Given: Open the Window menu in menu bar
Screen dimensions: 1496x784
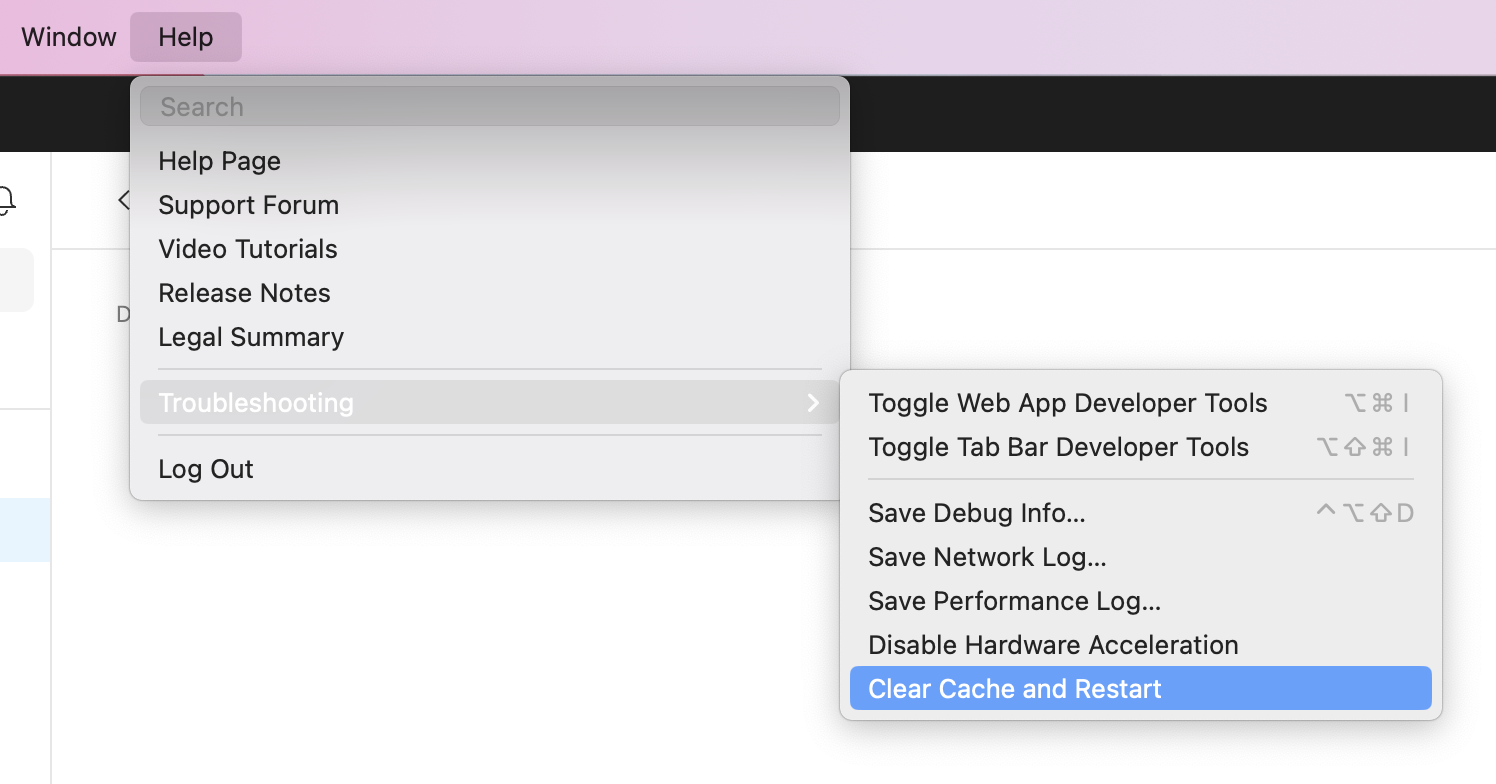Looking at the screenshot, I should [69, 37].
